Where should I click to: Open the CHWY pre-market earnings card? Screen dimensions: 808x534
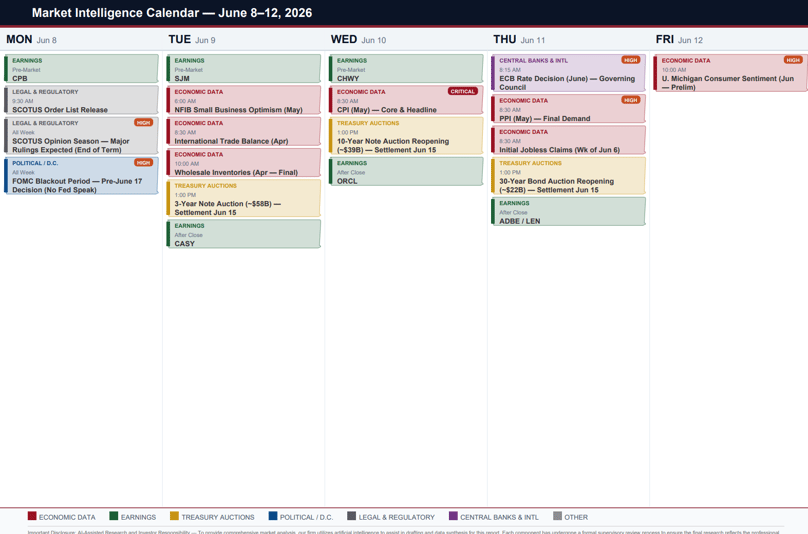click(x=406, y=69)
